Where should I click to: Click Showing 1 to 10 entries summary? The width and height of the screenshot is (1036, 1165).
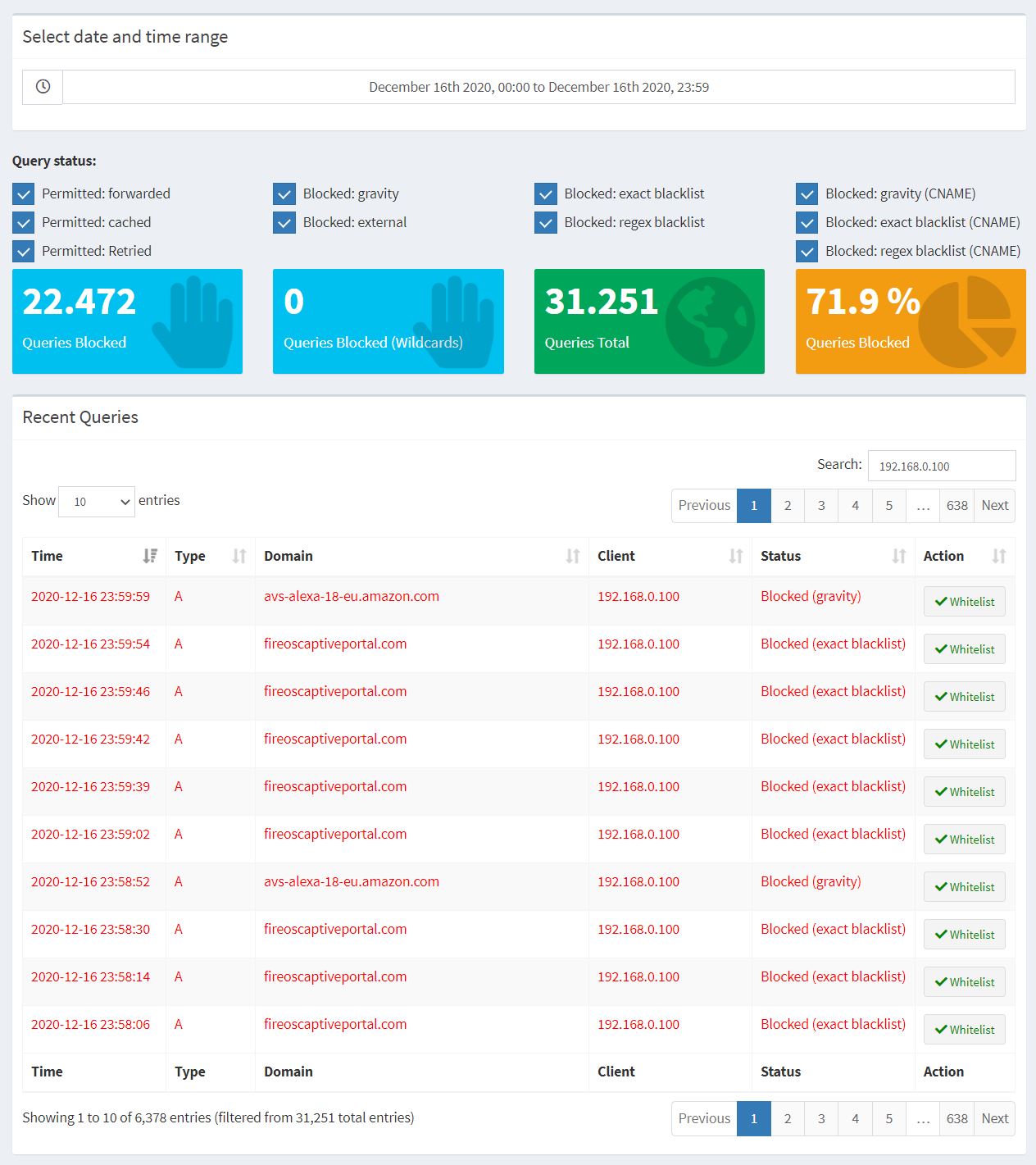point(218,1117)
